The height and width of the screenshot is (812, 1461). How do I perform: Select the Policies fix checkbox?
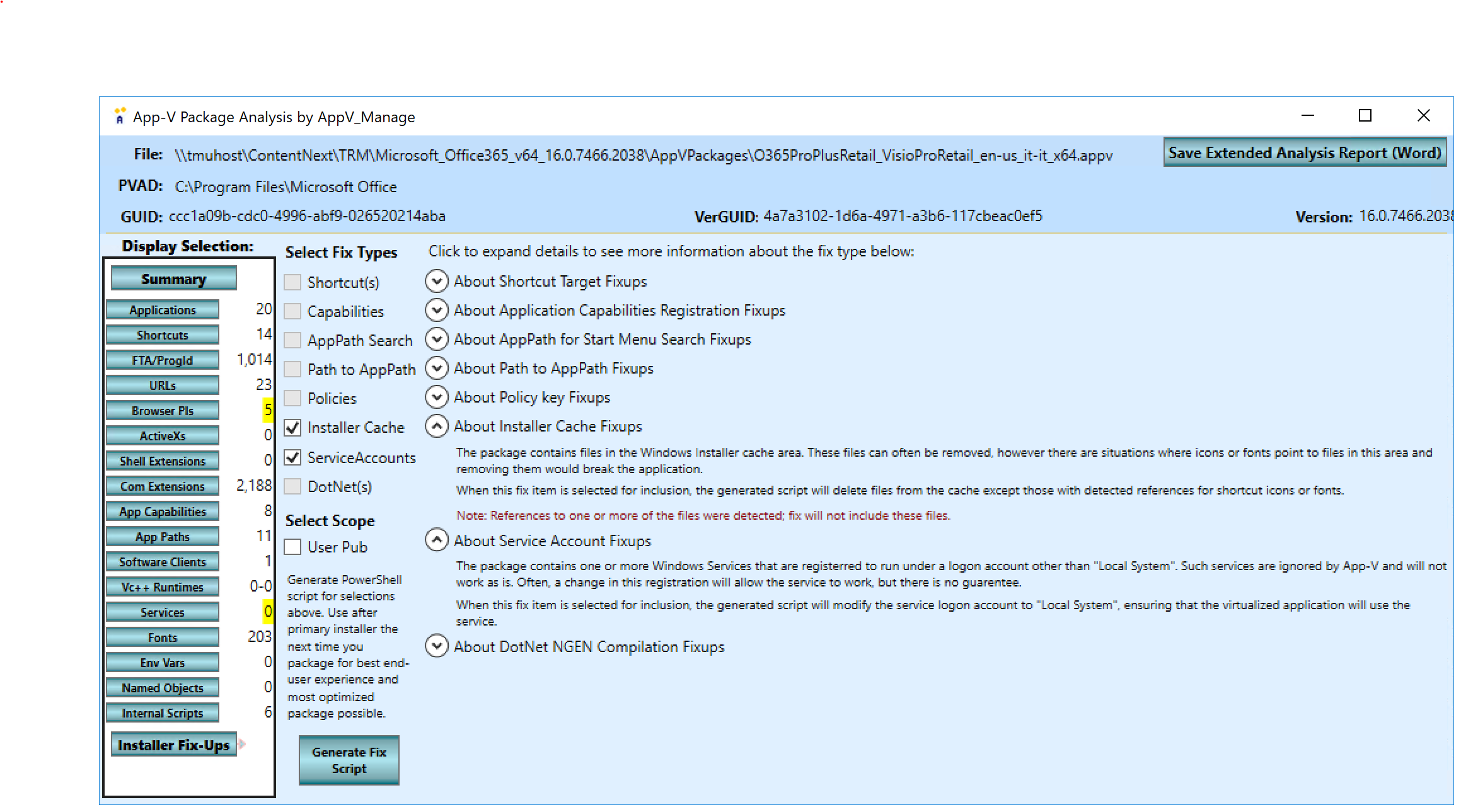tap(292, 398)
